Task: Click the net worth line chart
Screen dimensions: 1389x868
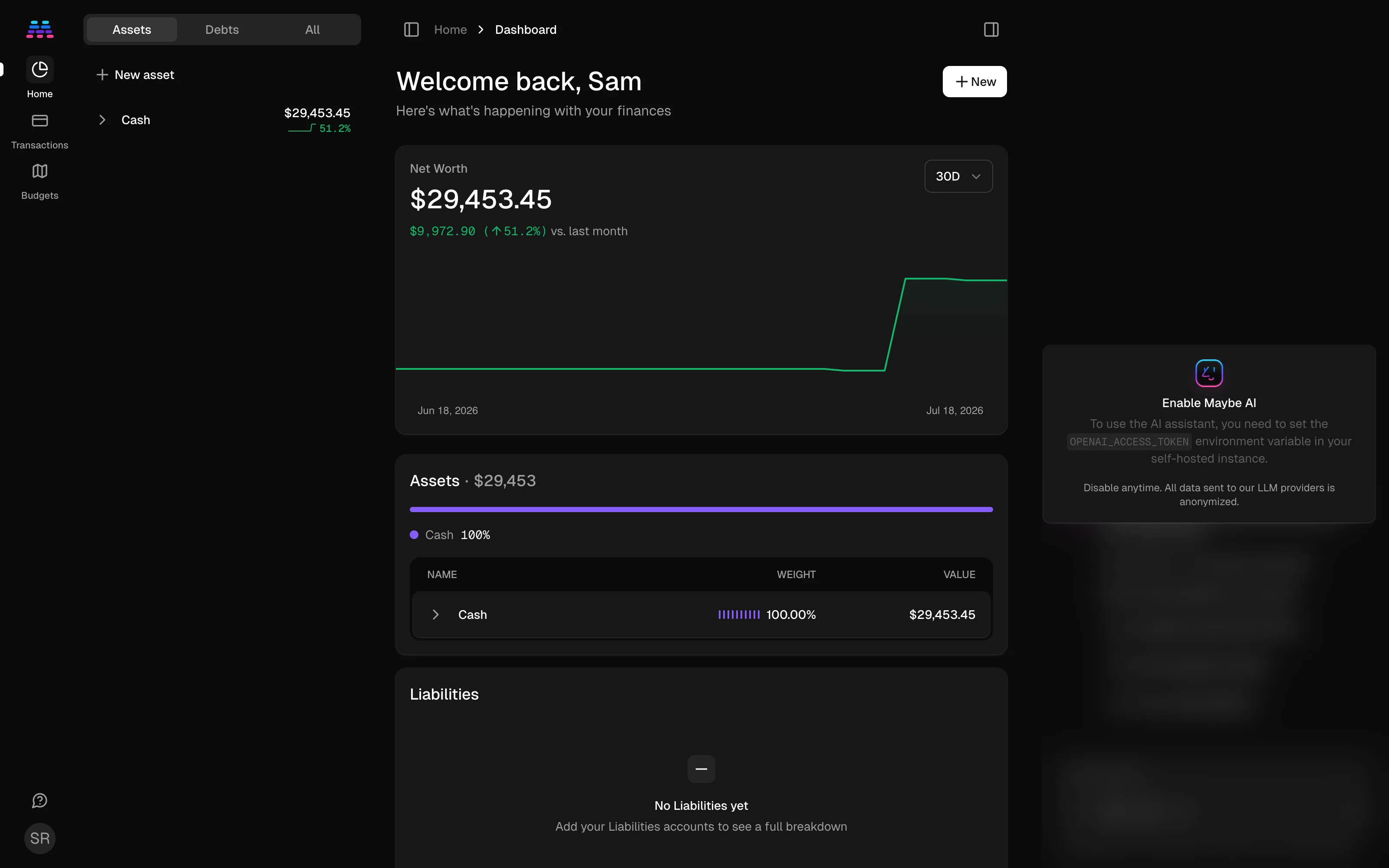Action: [x=701, y=324]
